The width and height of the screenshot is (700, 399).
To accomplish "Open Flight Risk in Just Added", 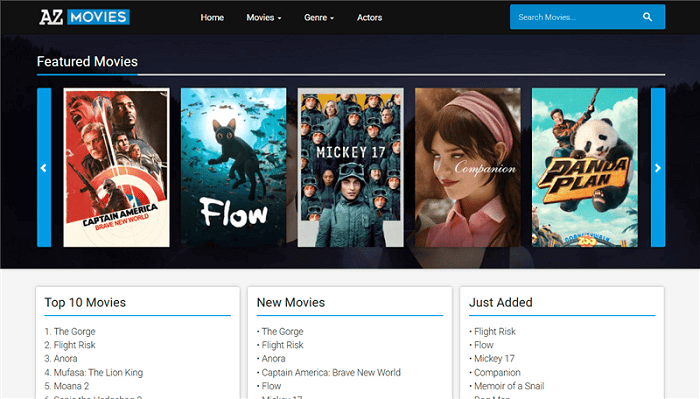I will (x=495, y=332).
